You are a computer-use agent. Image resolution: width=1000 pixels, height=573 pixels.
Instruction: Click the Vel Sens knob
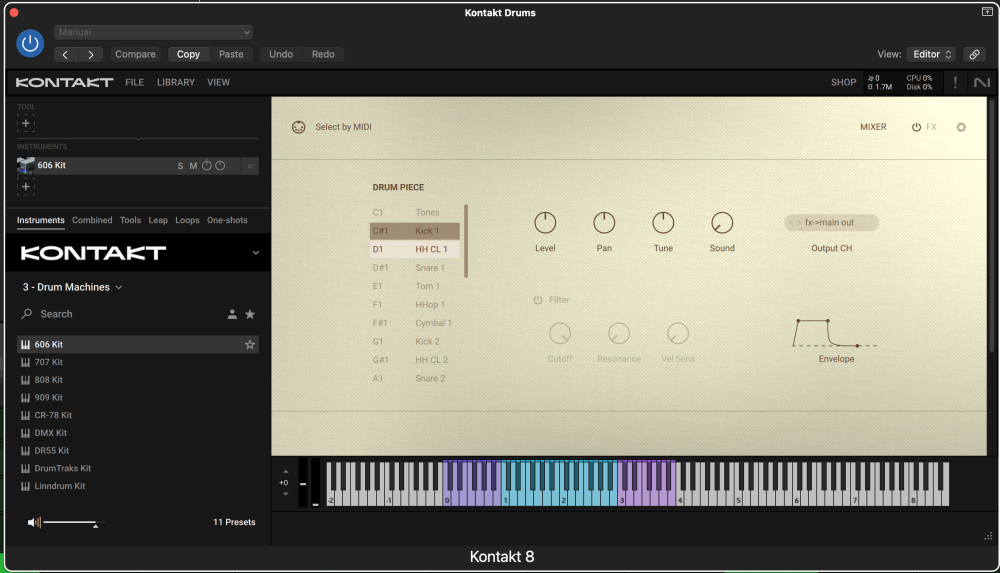click(x=678, y=333)
